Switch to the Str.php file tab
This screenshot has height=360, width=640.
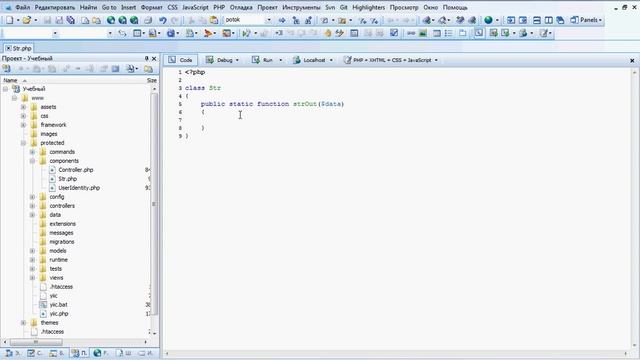click(x=19, y=48)
